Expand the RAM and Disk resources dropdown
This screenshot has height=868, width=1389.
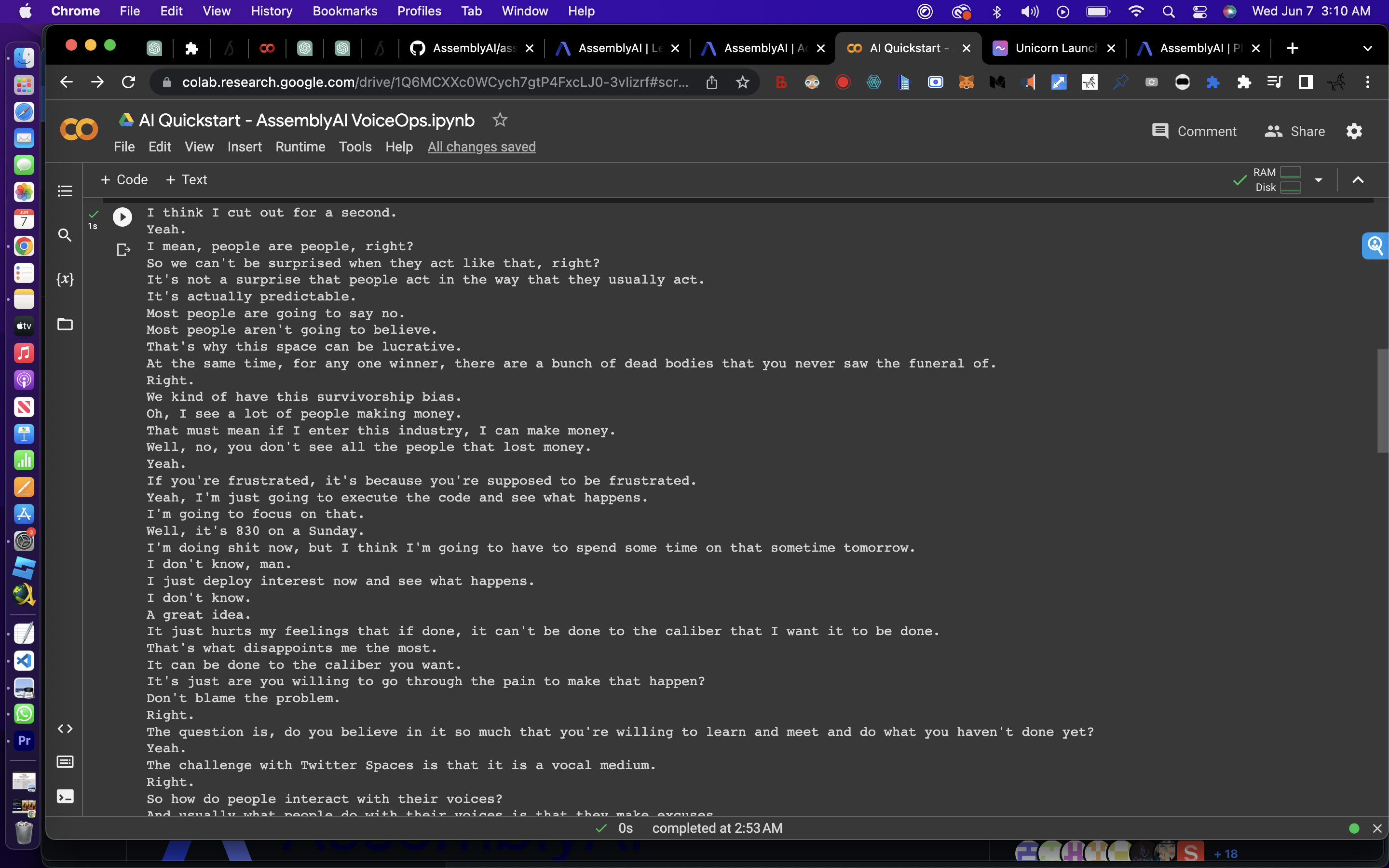(1319, 179)
